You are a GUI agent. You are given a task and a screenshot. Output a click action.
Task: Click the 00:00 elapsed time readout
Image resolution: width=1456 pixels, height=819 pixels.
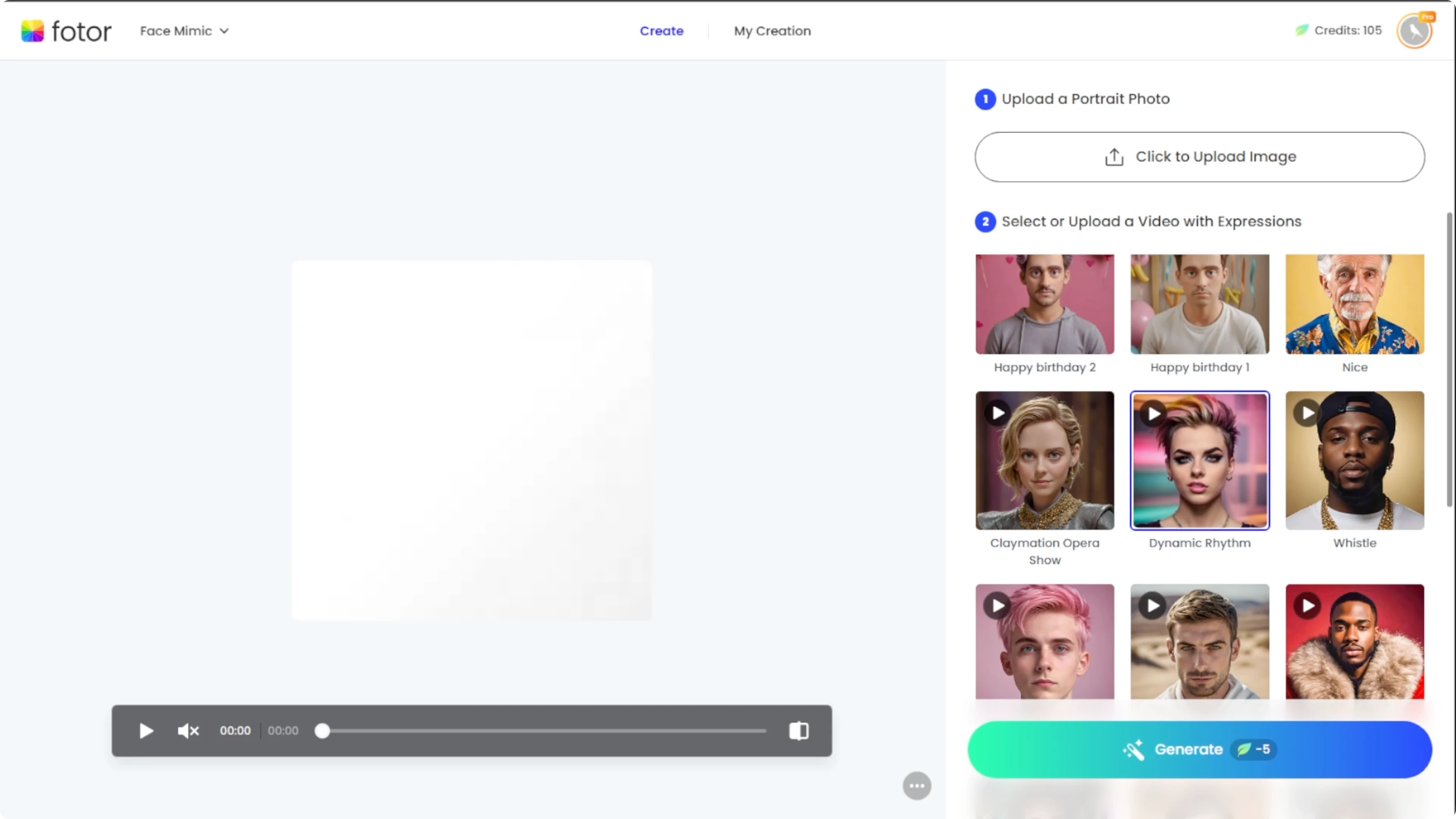(235, 731)
